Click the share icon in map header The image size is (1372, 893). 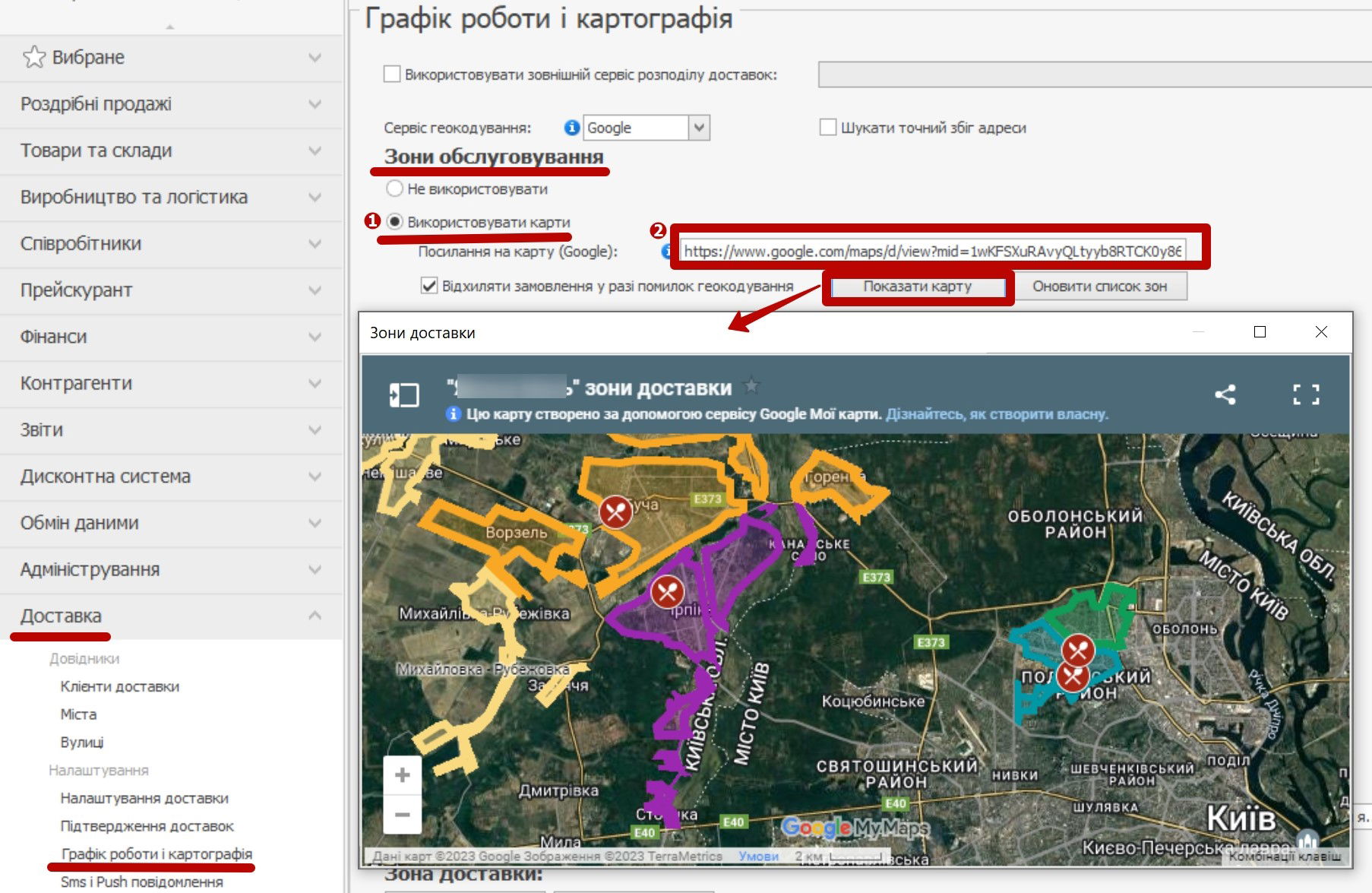[x=1225, y=394]
